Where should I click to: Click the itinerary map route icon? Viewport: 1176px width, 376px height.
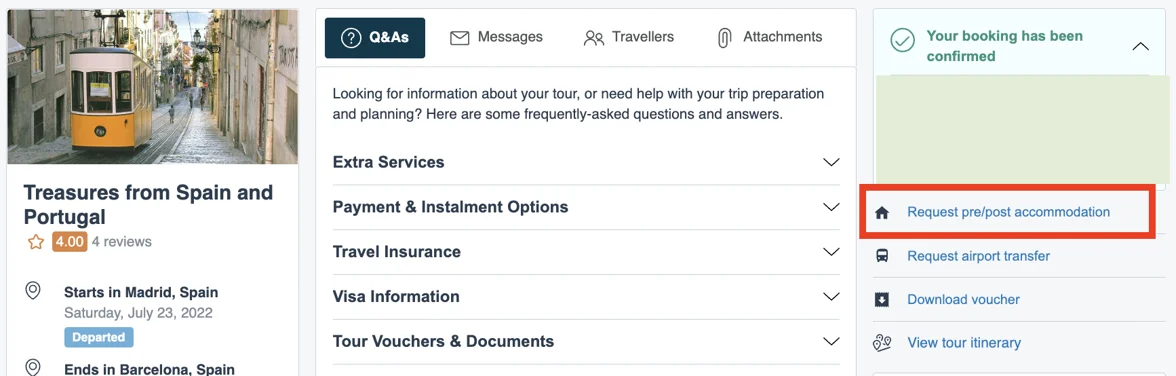point(882,343)
